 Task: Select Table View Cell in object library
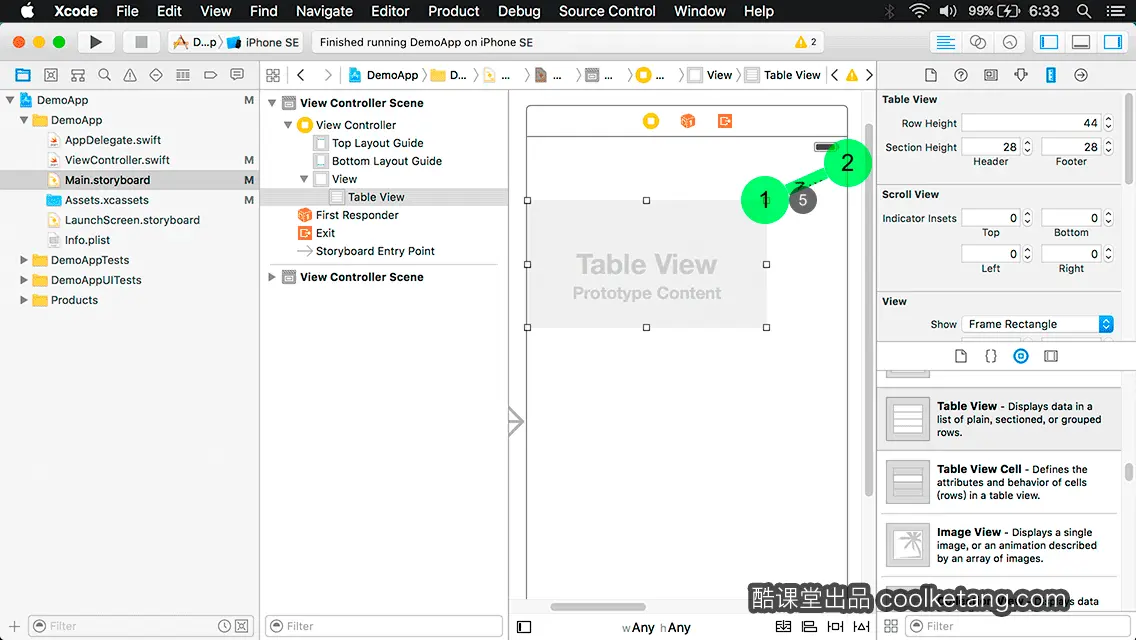(x=1000, y=482)
